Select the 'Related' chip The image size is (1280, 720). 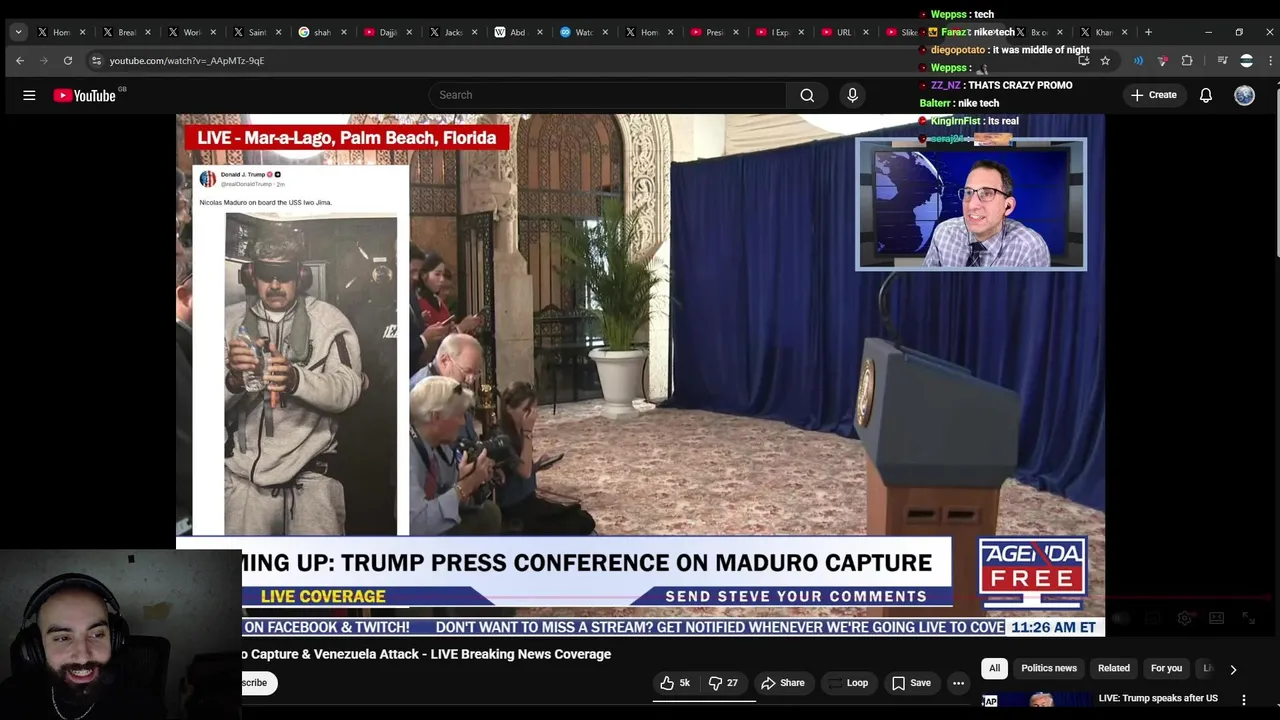pos(1114,668)
